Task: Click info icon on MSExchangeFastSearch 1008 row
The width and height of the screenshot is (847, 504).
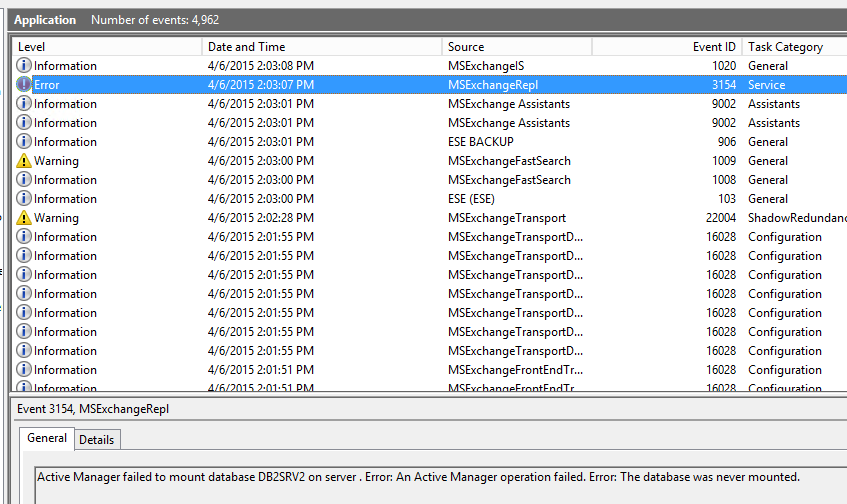Action: click(23, 179)
